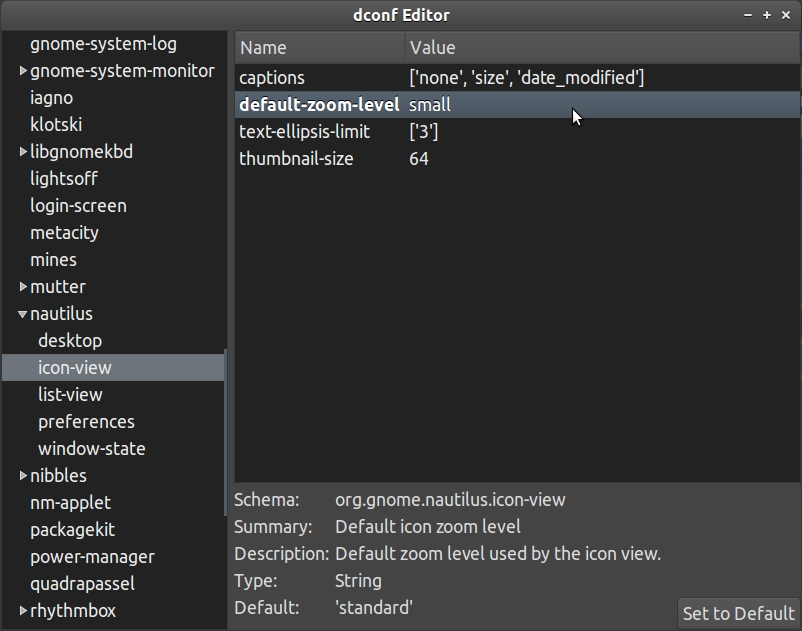Click the Value column header
Screen dimensions: 802x631
pos(603,48)
